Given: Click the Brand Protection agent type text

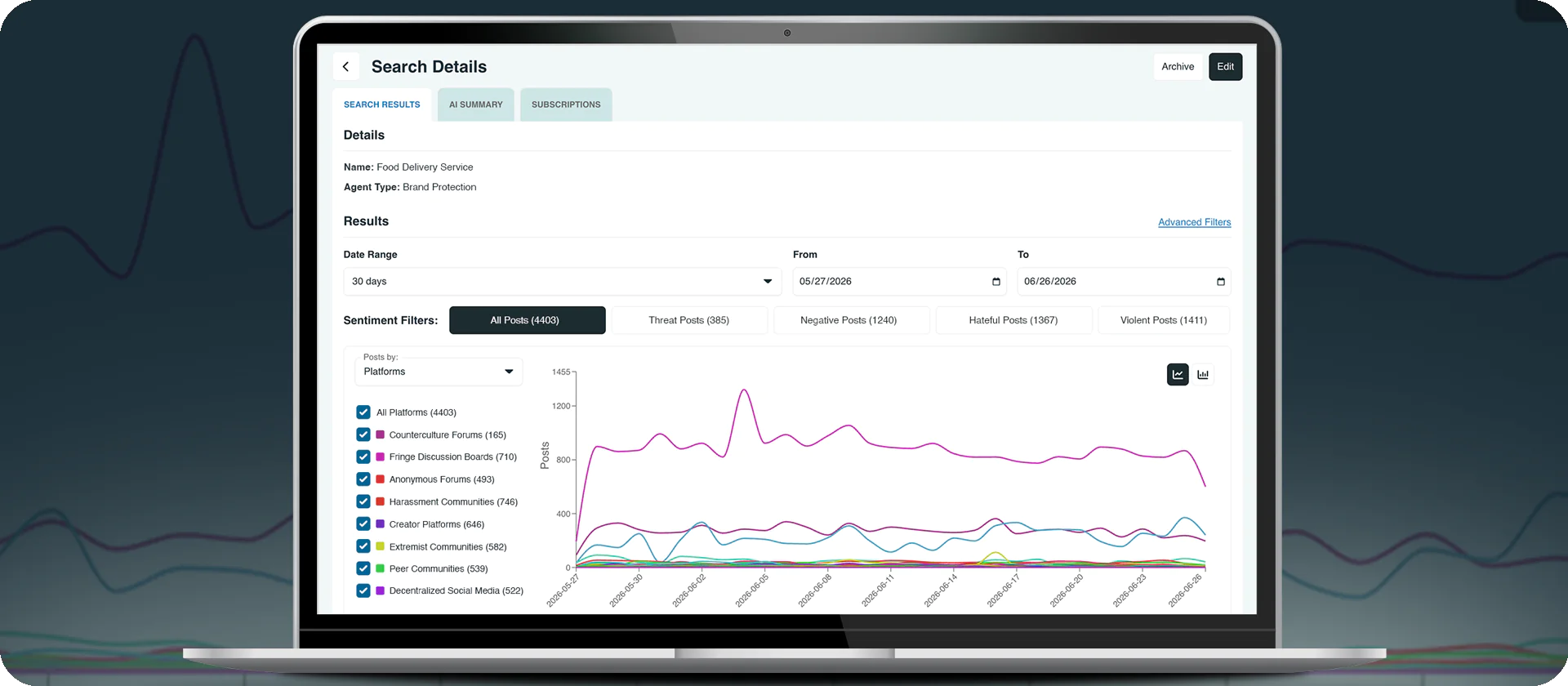Looking at the screenshot, I should (x=439, y=187).
